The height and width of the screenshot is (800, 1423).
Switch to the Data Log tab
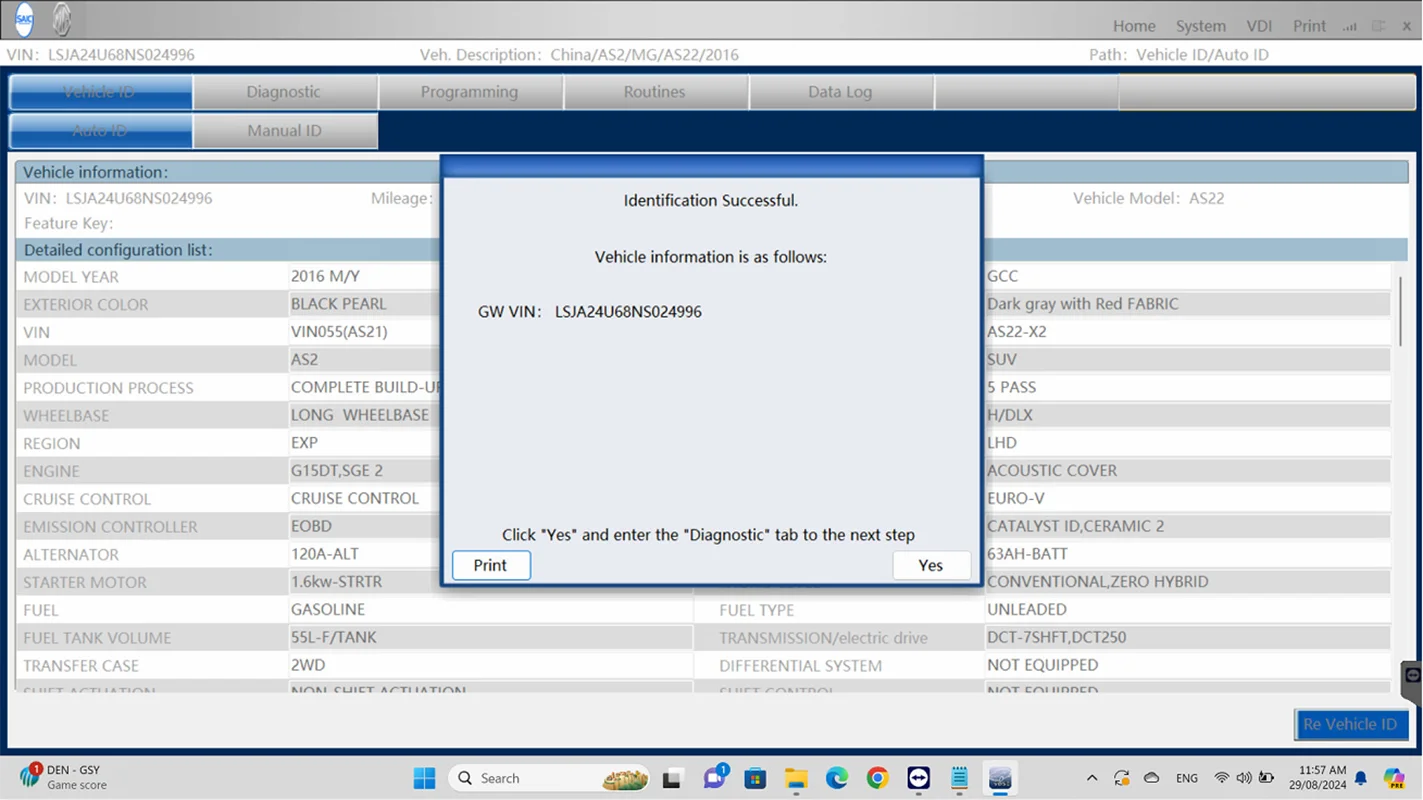coord(840,92)
